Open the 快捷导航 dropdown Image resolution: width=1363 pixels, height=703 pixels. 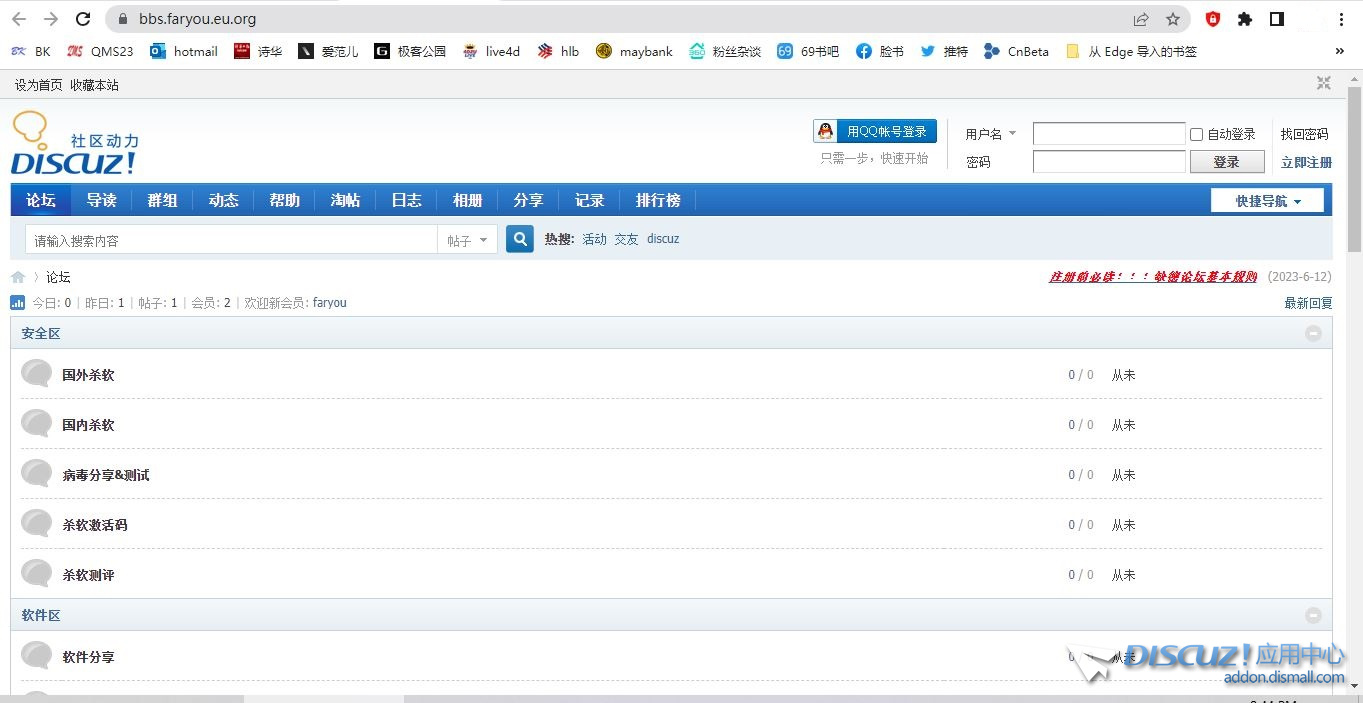coord(1267,201)
